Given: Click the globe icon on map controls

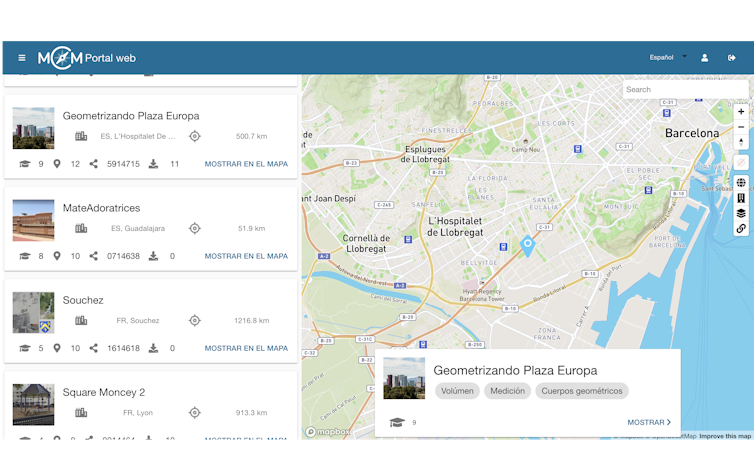Looking at the screenshot, I should 741,183.
